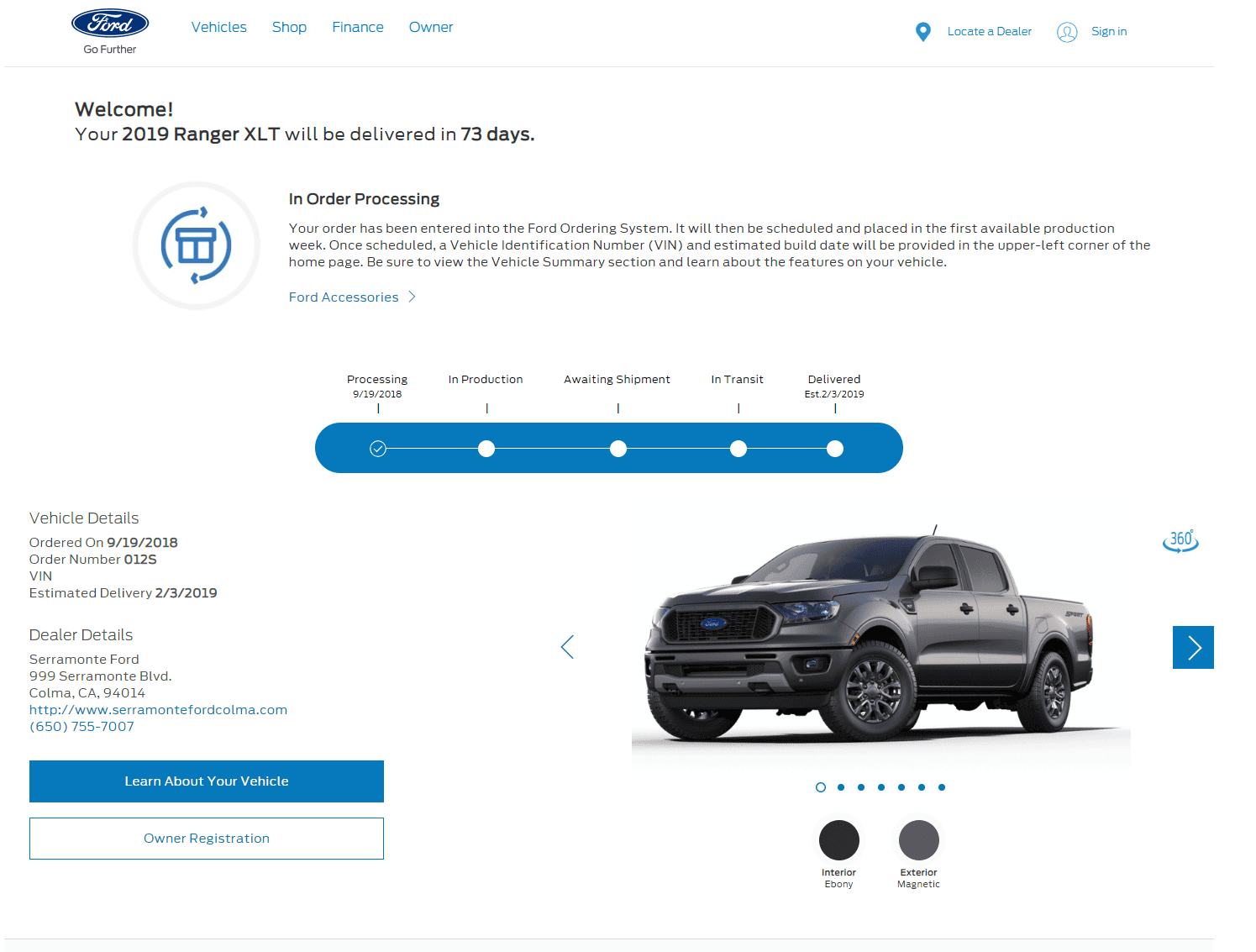Open the Finance menu
The width and height of the screenshot is (1256, 952).
point(358,27)
